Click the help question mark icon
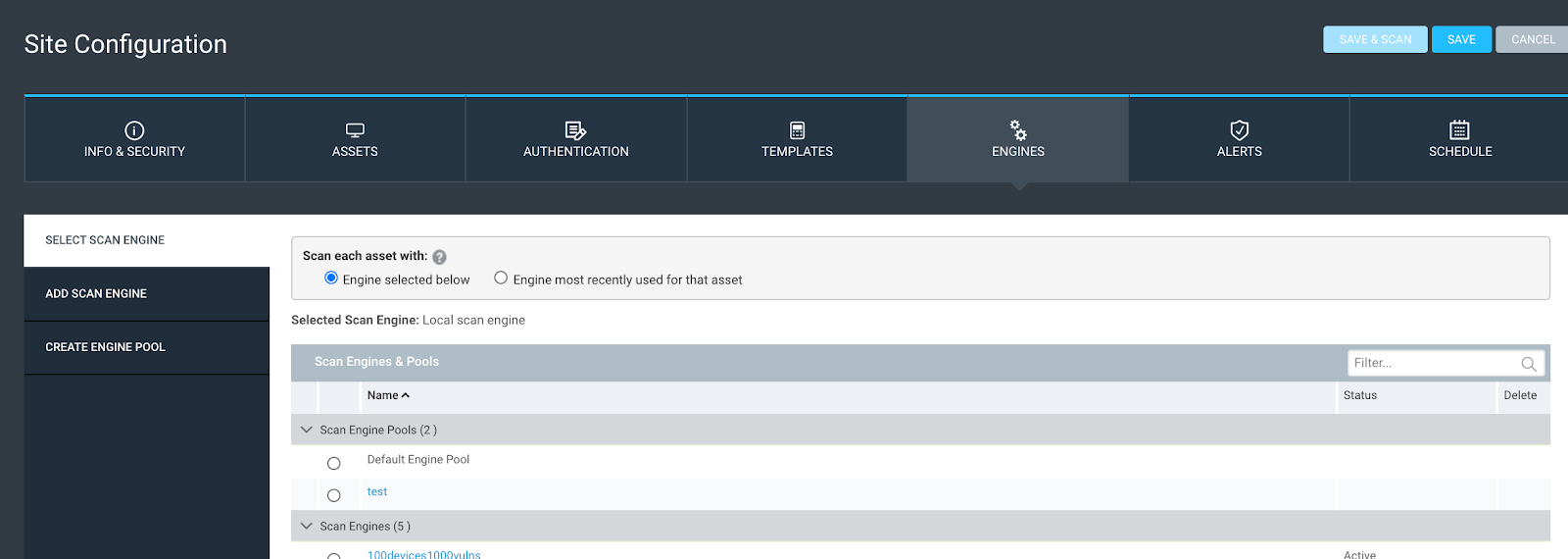 [x=439, y=257]
